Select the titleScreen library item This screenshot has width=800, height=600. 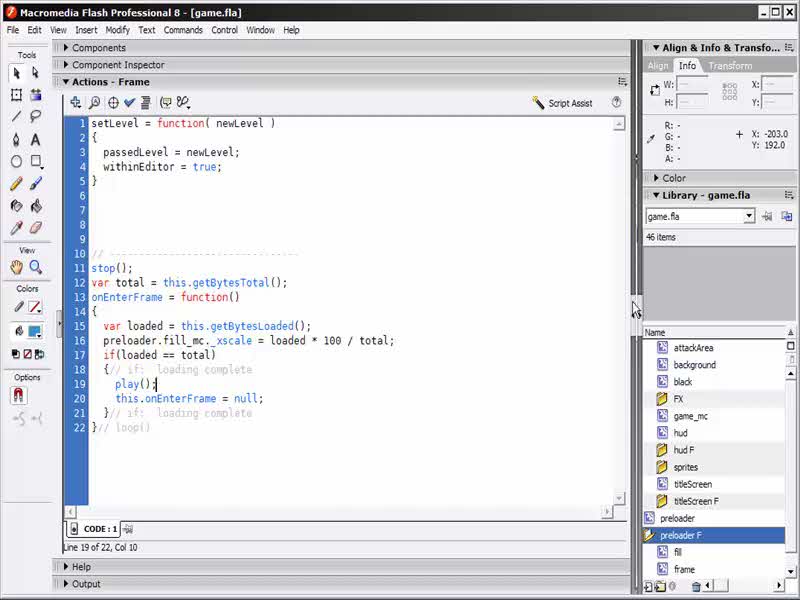pos(692,484)
